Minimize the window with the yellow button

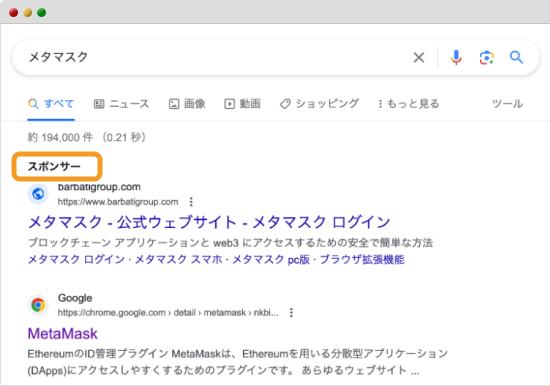pos(28,13)
